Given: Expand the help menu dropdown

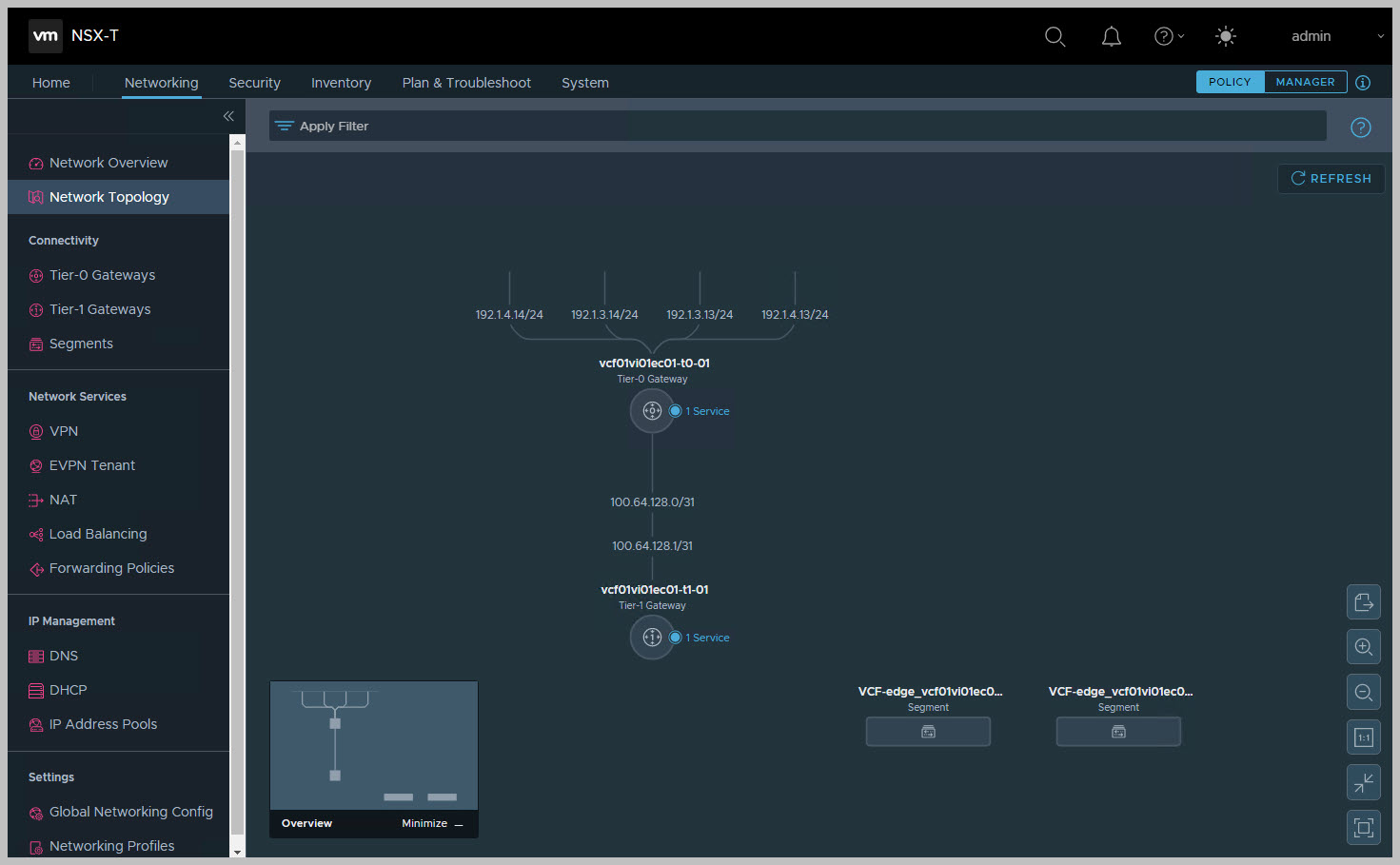Looking at the screenshot, I should [1169, 36].
